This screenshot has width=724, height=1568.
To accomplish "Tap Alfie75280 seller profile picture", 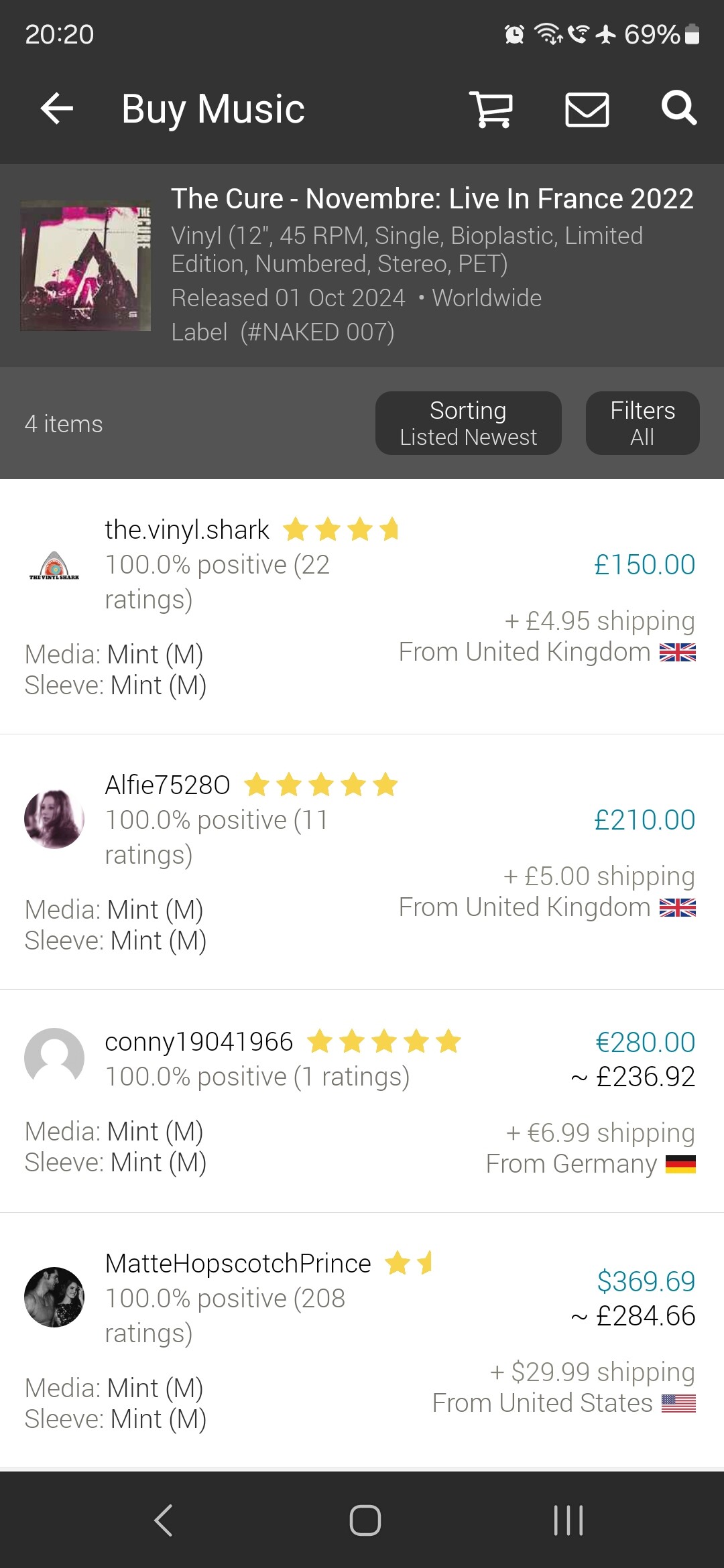I will 54,819.
